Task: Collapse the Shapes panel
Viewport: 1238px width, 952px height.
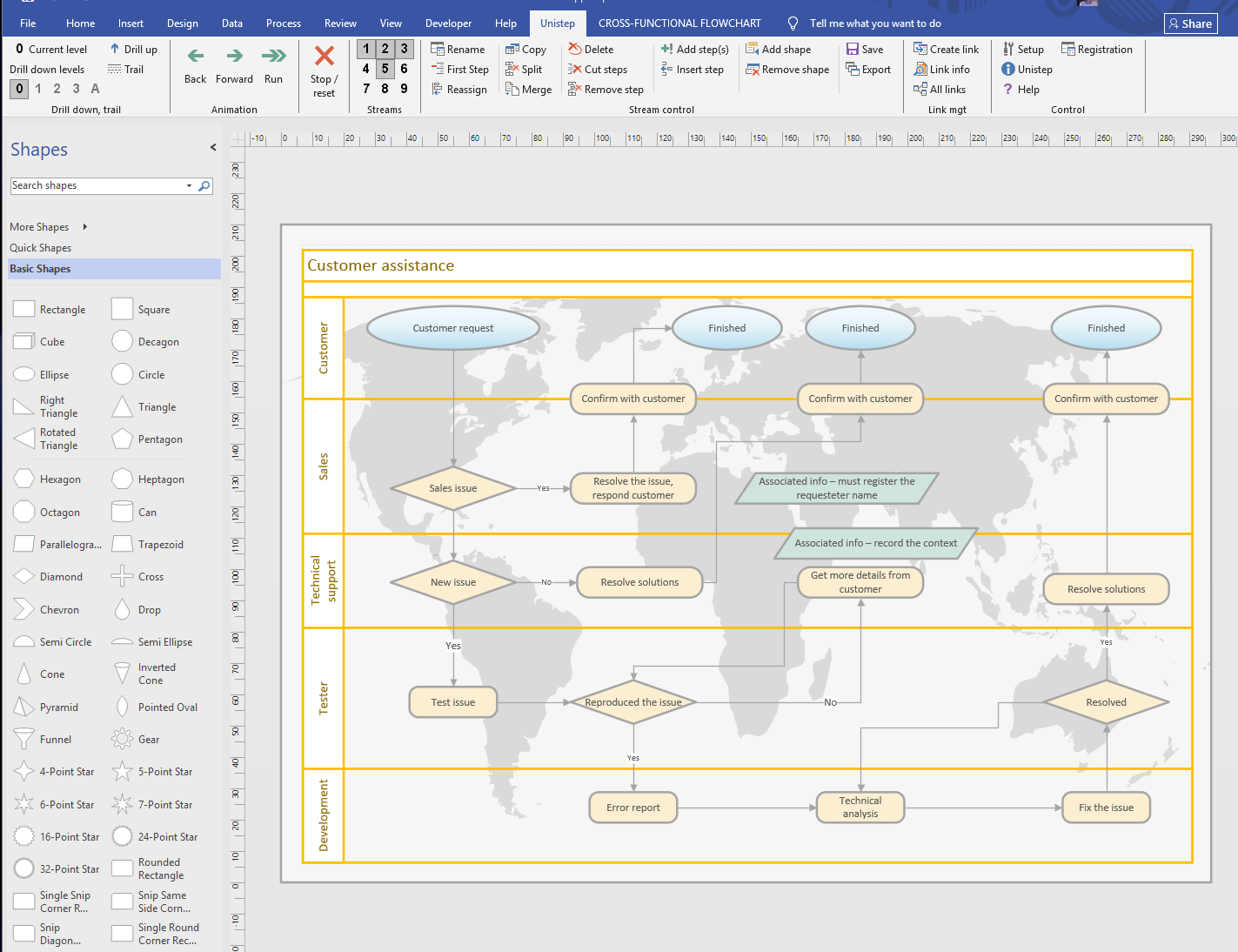Action: pyautogui.click(x=213, y=148)
